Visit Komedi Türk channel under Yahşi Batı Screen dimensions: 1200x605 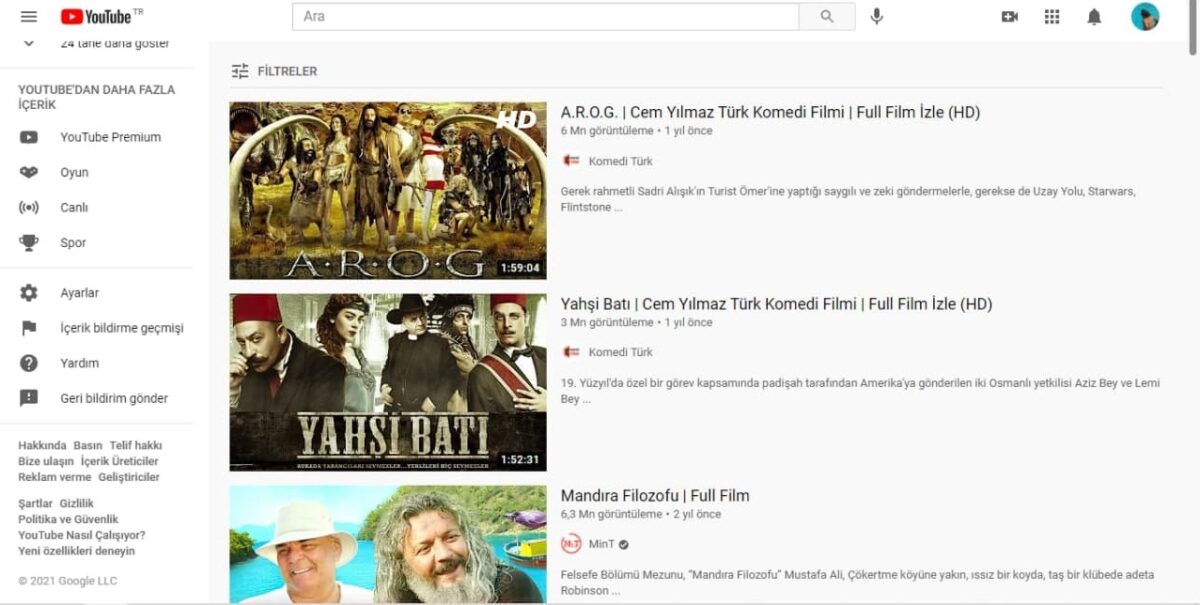coord(620,352)
